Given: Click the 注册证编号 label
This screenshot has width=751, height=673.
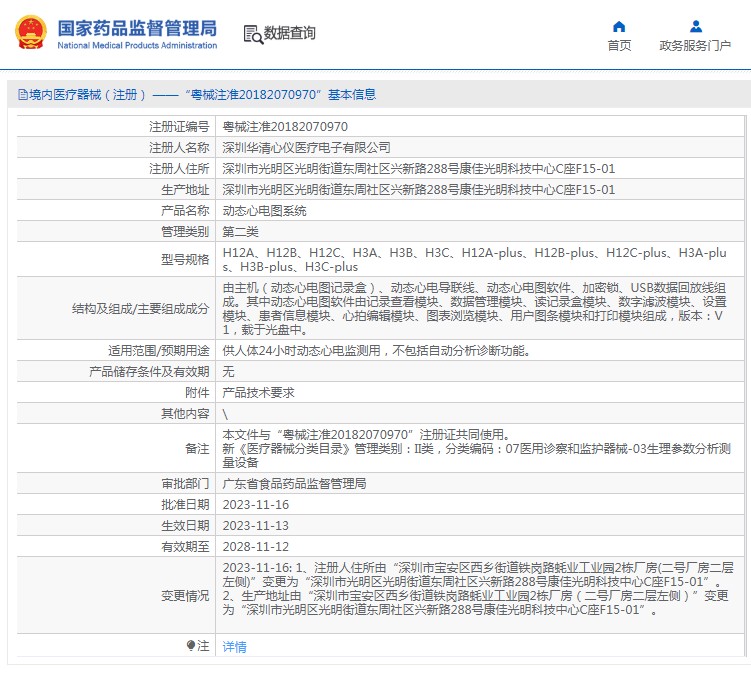Looking at the screenshot, I should (179, 127).
